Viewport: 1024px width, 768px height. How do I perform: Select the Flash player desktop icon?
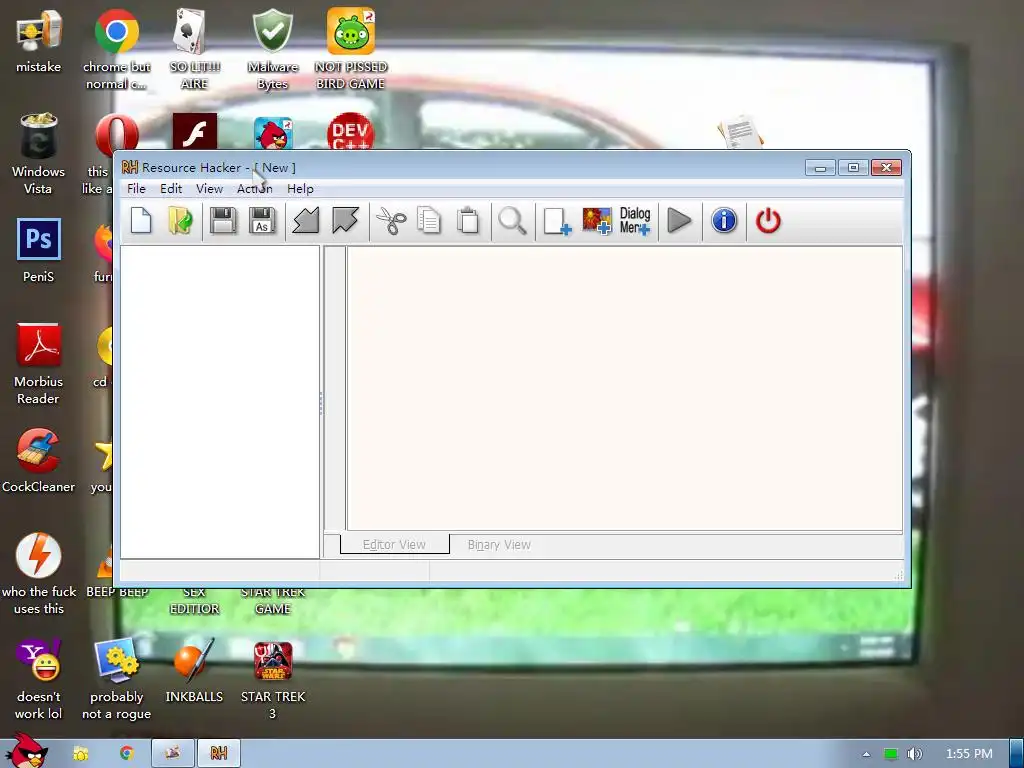[195, 132]
